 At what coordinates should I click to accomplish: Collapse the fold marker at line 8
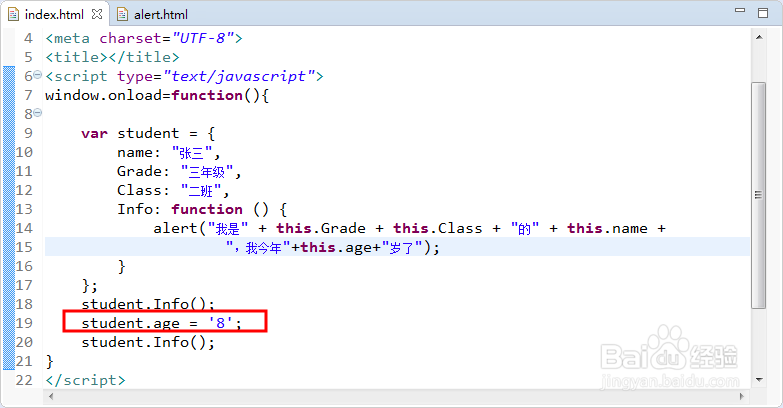click(x=37, y=113)
